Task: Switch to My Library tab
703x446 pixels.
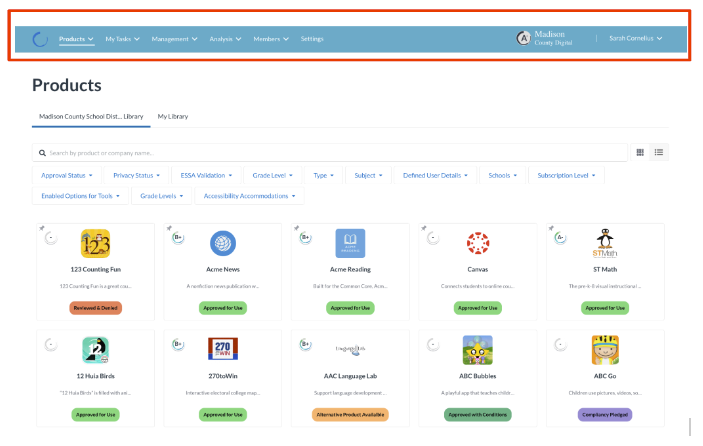Action: 173,117
